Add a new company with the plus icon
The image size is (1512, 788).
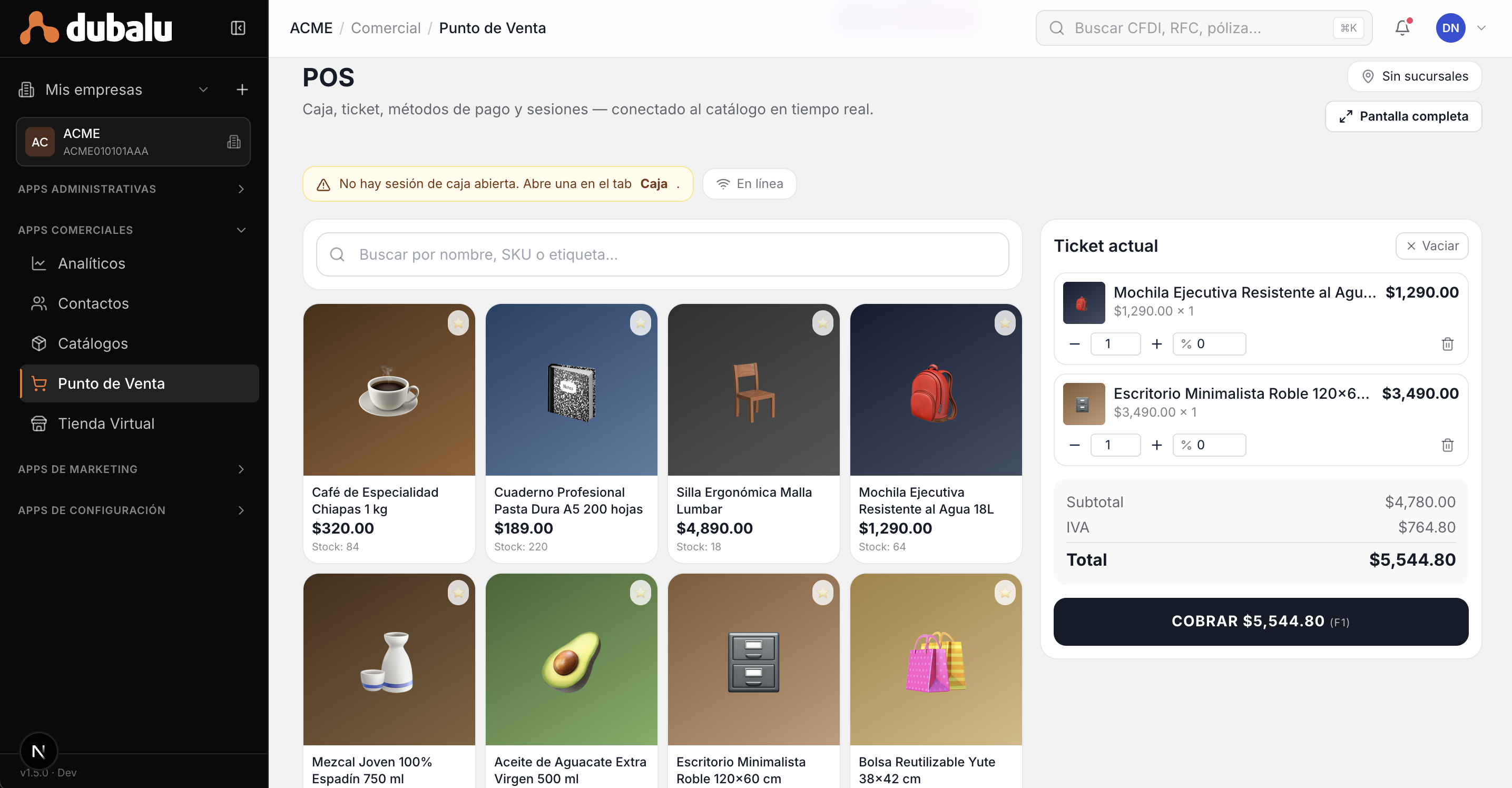point(242,89)
